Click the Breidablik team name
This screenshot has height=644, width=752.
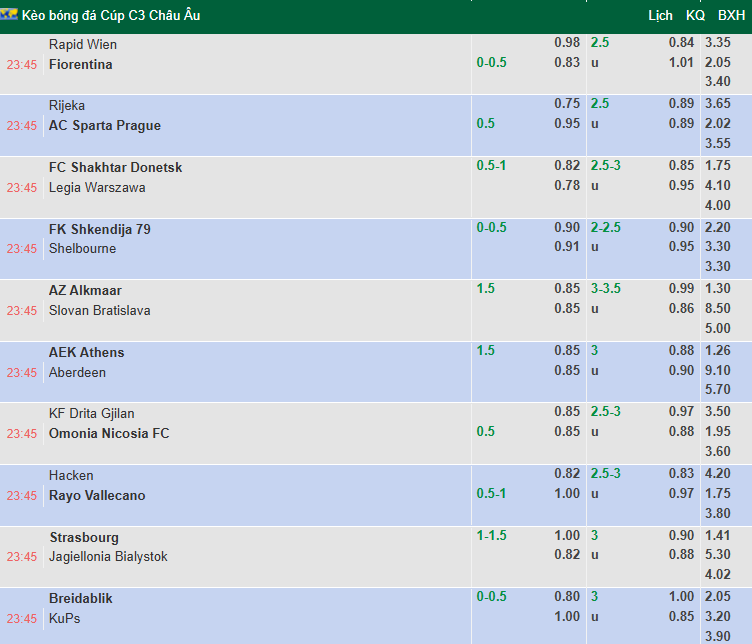[x=80, y=598]
